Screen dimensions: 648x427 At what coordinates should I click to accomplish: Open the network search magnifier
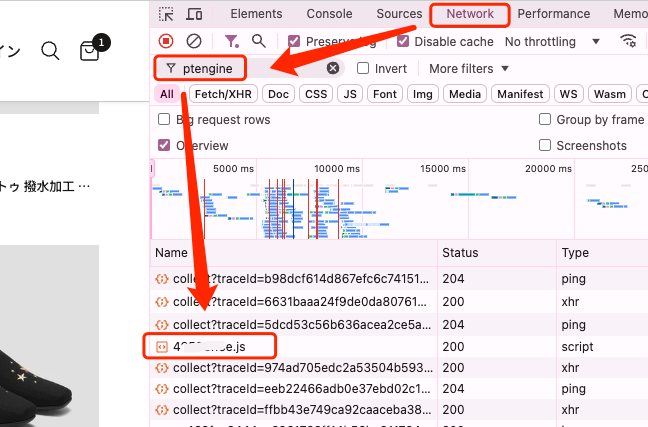[x=259, y=41]
